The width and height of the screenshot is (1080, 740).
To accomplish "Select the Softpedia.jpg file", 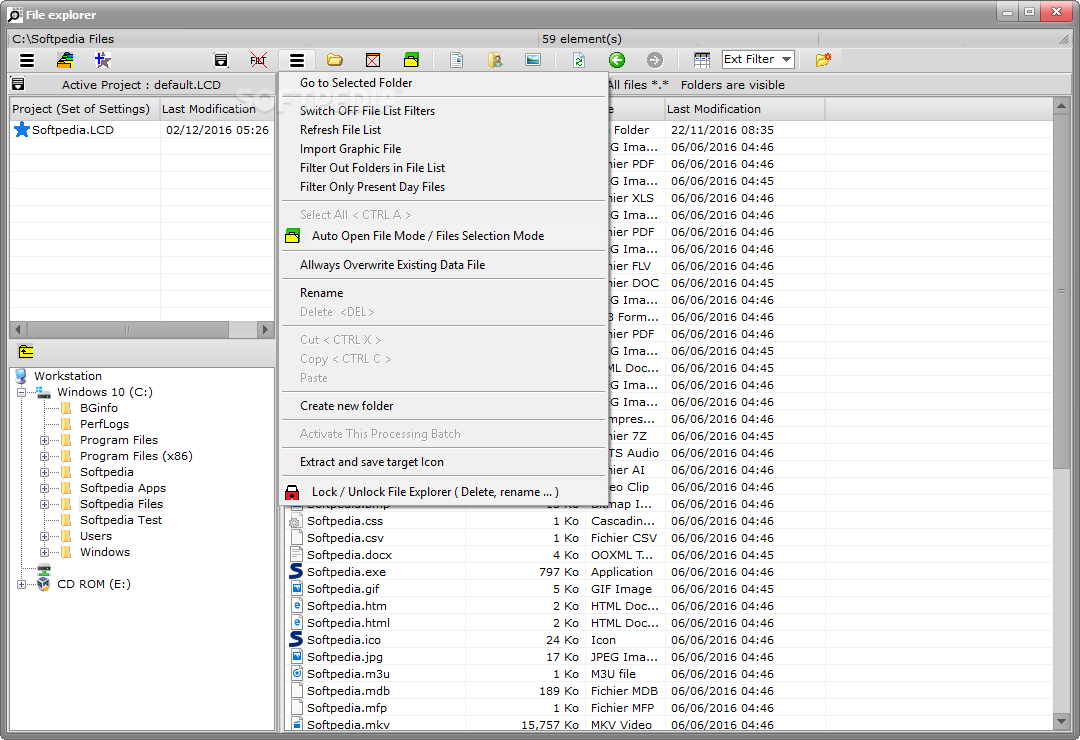I will tap(344, 657).
